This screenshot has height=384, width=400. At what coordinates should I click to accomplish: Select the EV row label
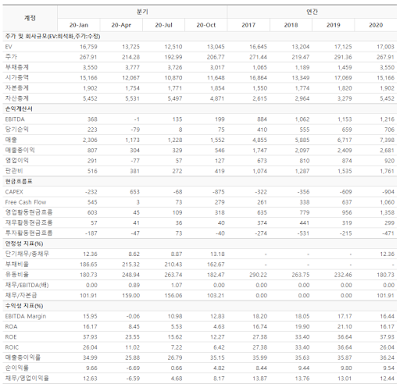9,47
